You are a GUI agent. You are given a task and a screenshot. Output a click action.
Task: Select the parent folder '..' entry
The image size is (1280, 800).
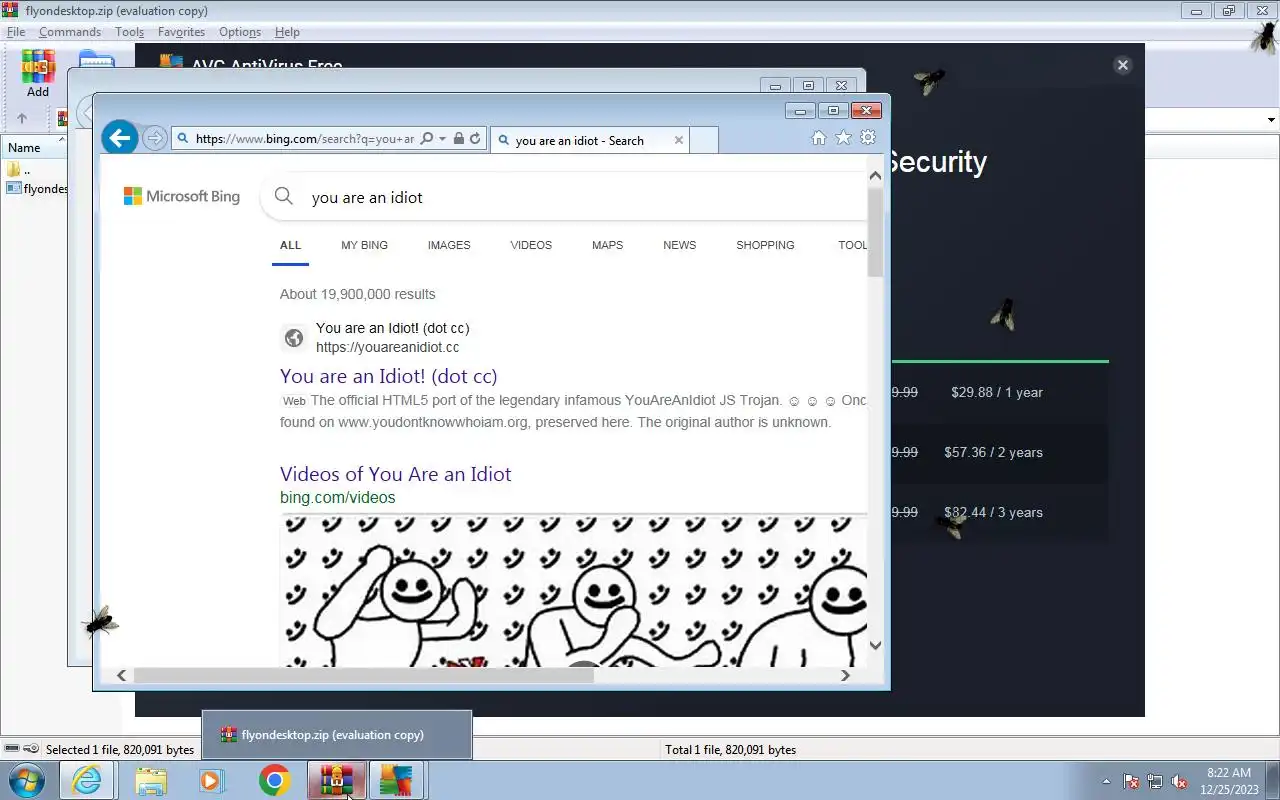point(20,169)
